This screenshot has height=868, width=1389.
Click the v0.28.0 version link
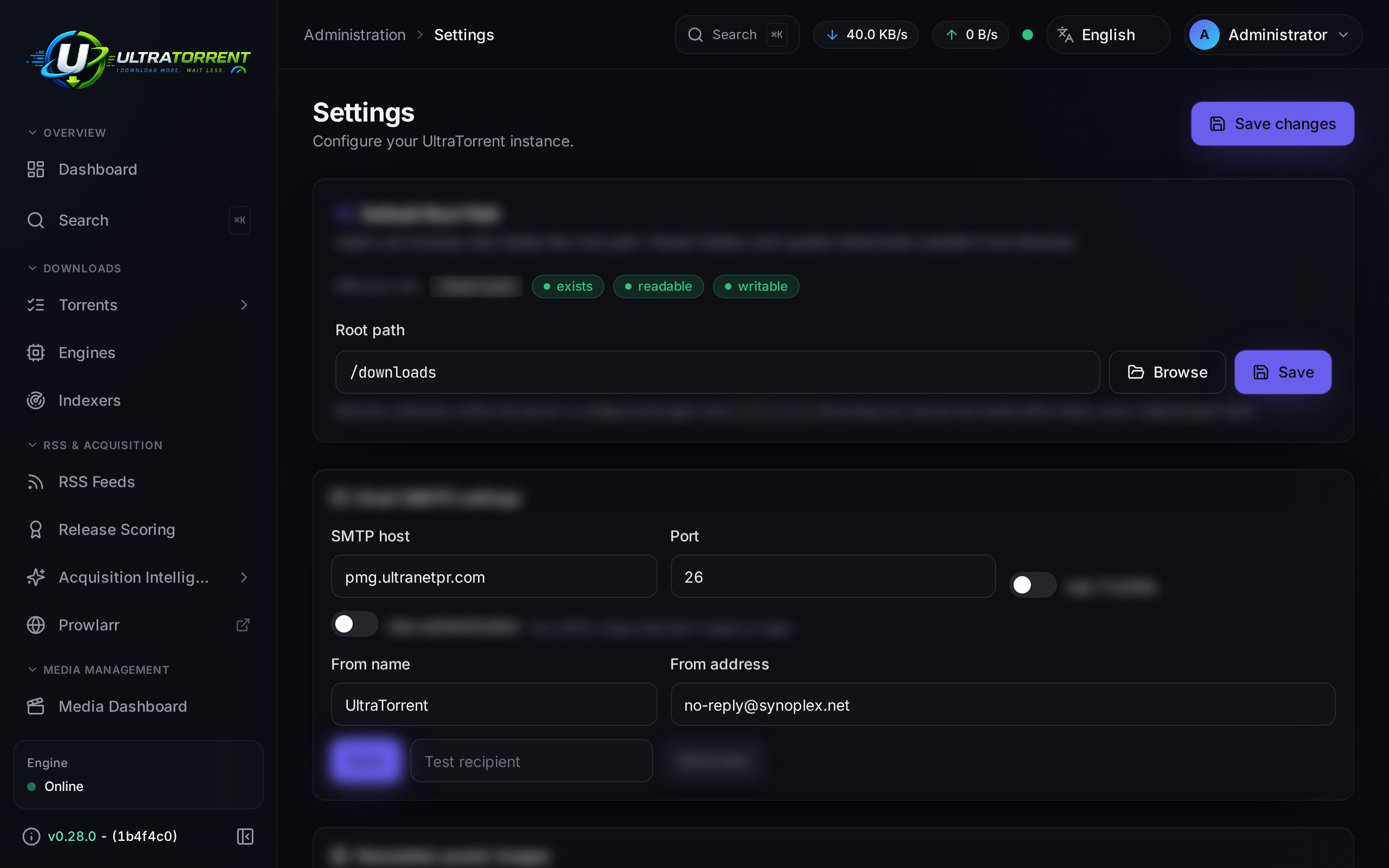point(72,837)
